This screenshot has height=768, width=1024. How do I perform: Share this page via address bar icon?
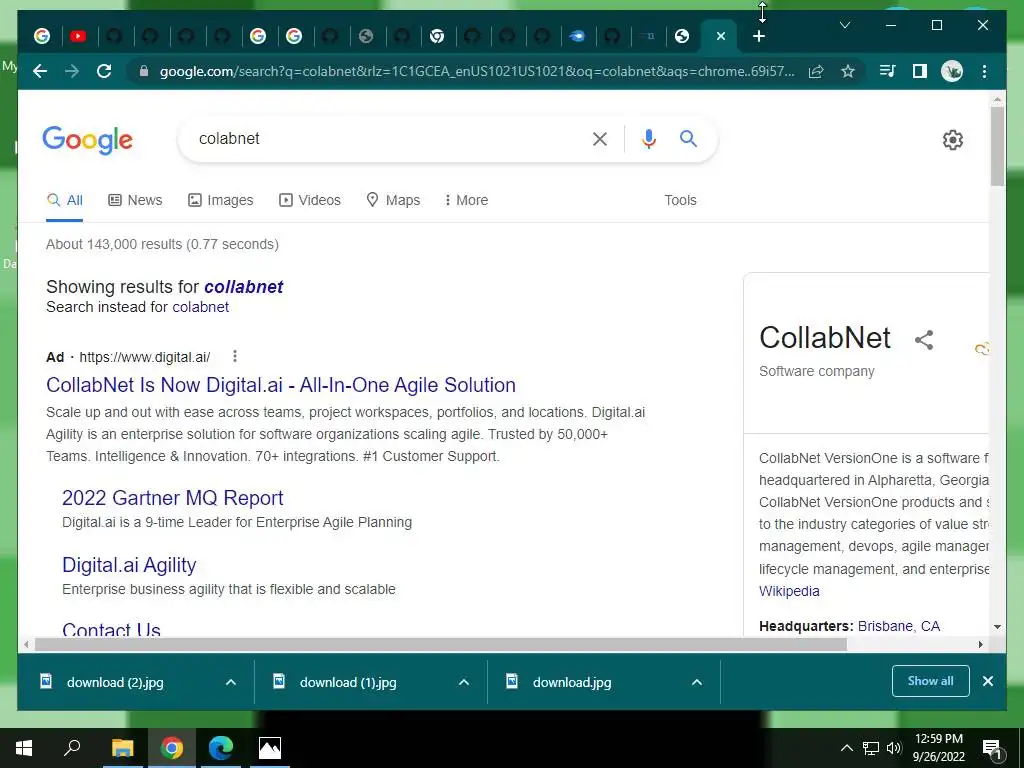816,71
